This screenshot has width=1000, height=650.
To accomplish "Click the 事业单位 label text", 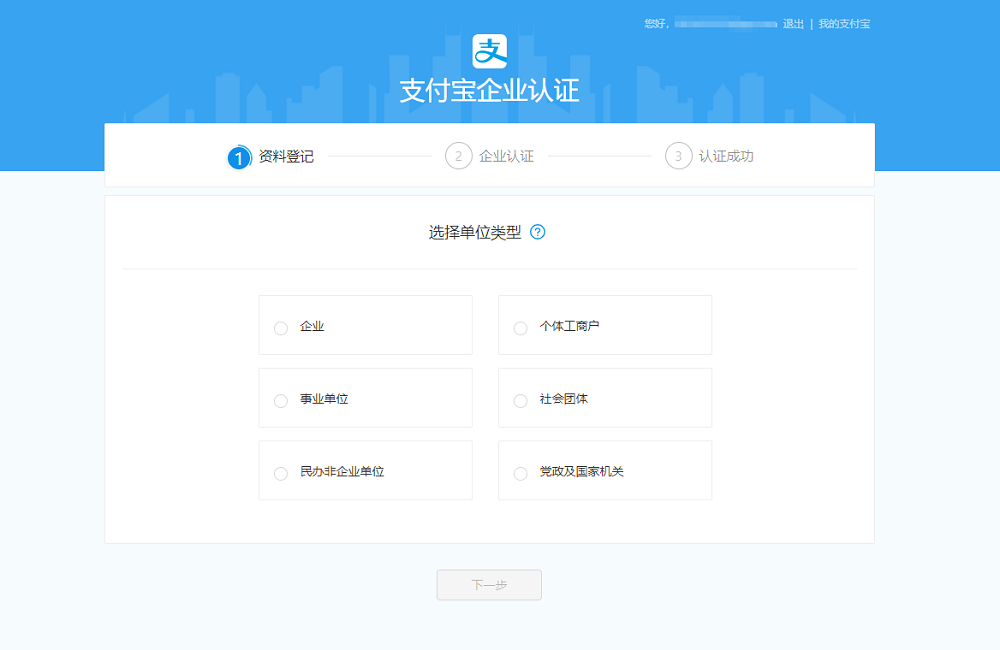I will point(324,399).
